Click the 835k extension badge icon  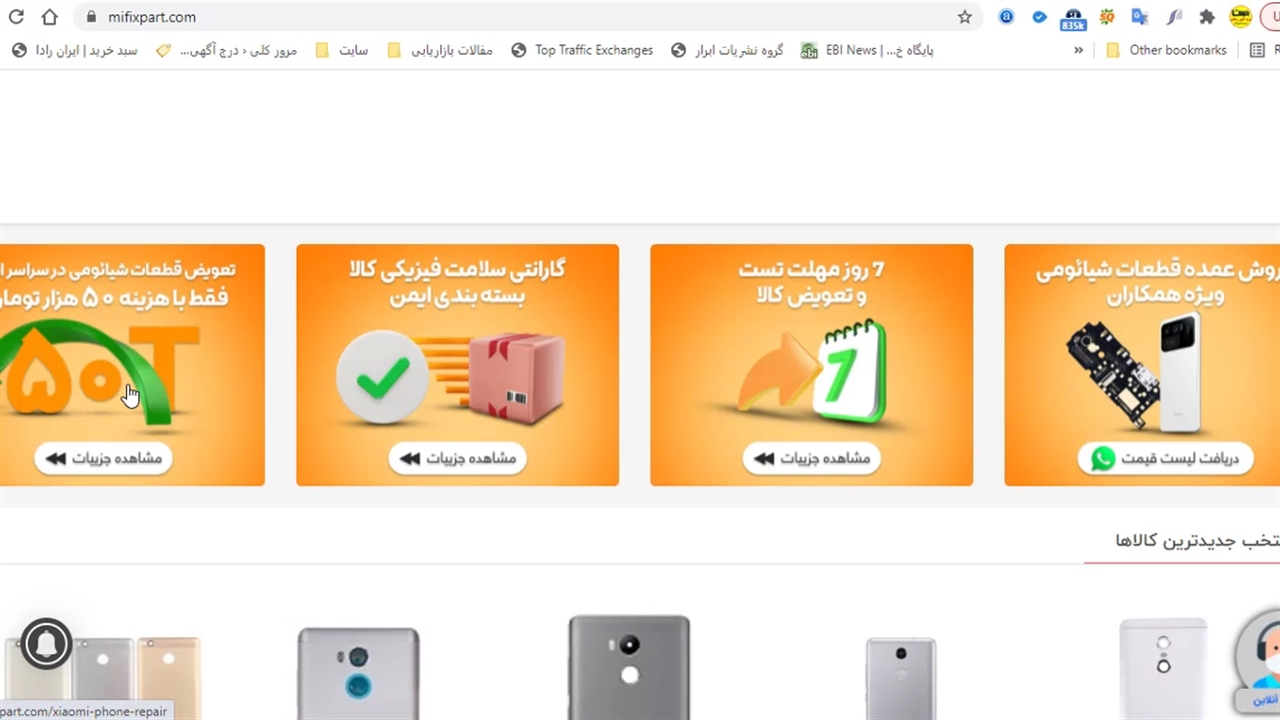[1073, 18]
